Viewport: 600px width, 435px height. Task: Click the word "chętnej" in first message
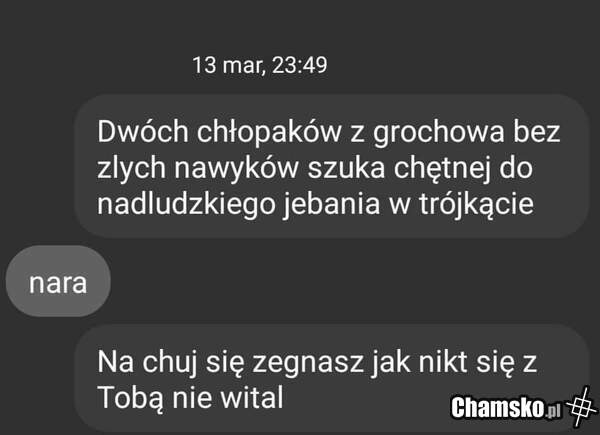tap(442, 169)
